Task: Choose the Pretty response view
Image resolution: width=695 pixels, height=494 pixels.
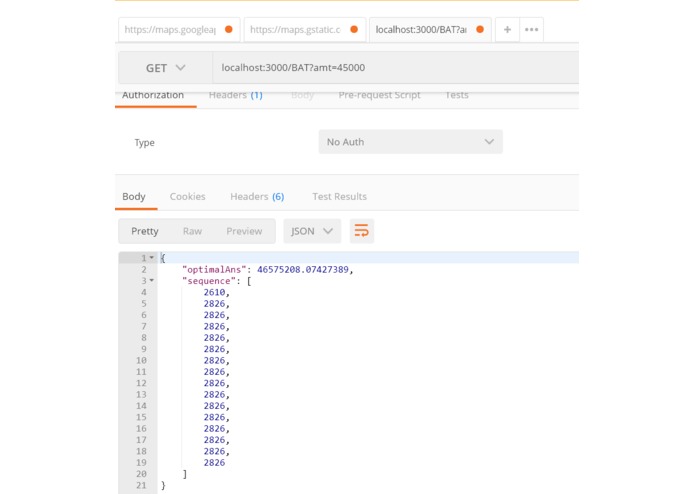Action: point(144,231)
